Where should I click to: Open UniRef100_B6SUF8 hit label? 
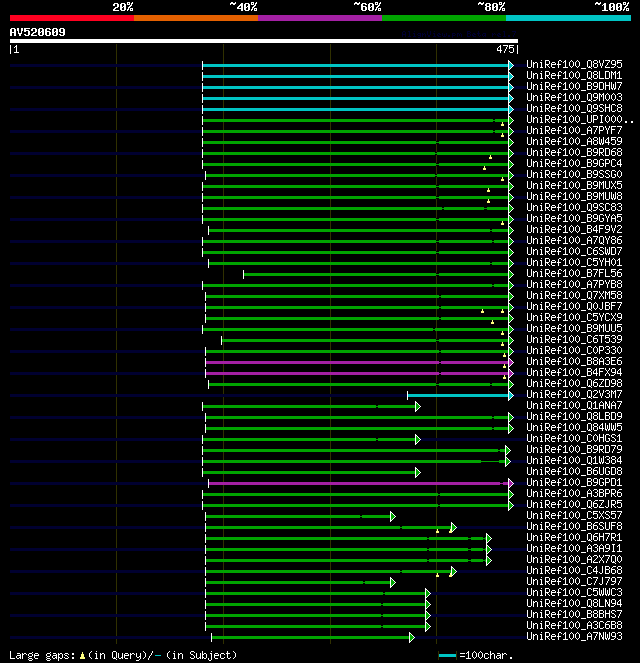(574, 526)
